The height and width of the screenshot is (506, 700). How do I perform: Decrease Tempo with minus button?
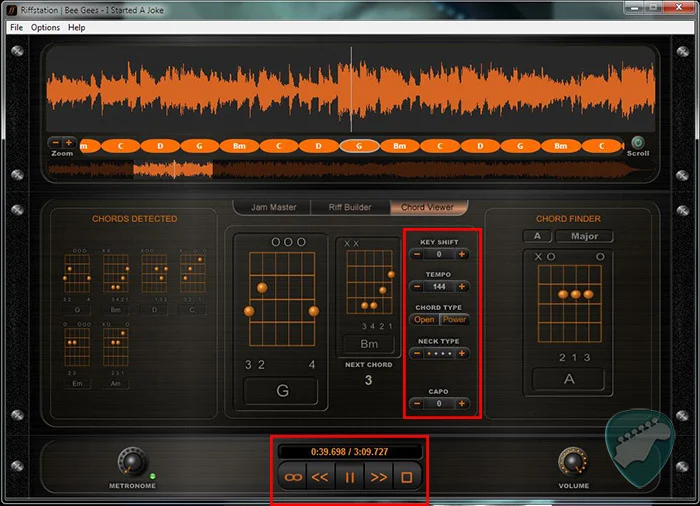(417, 286)
